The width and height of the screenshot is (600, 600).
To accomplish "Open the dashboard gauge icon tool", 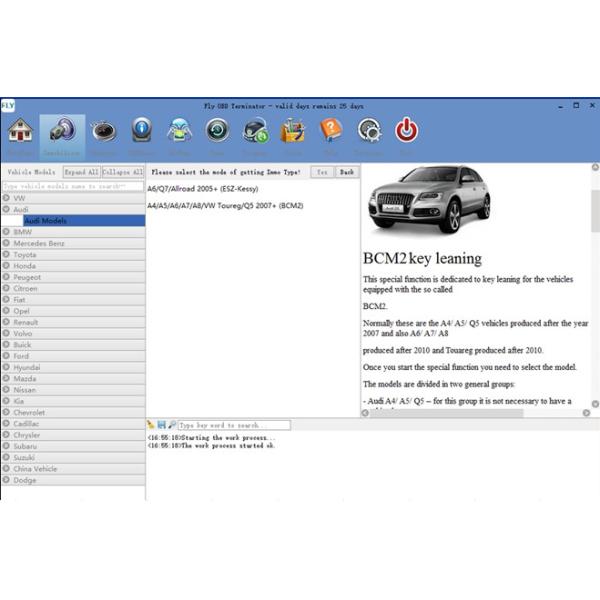I will 103,132.
